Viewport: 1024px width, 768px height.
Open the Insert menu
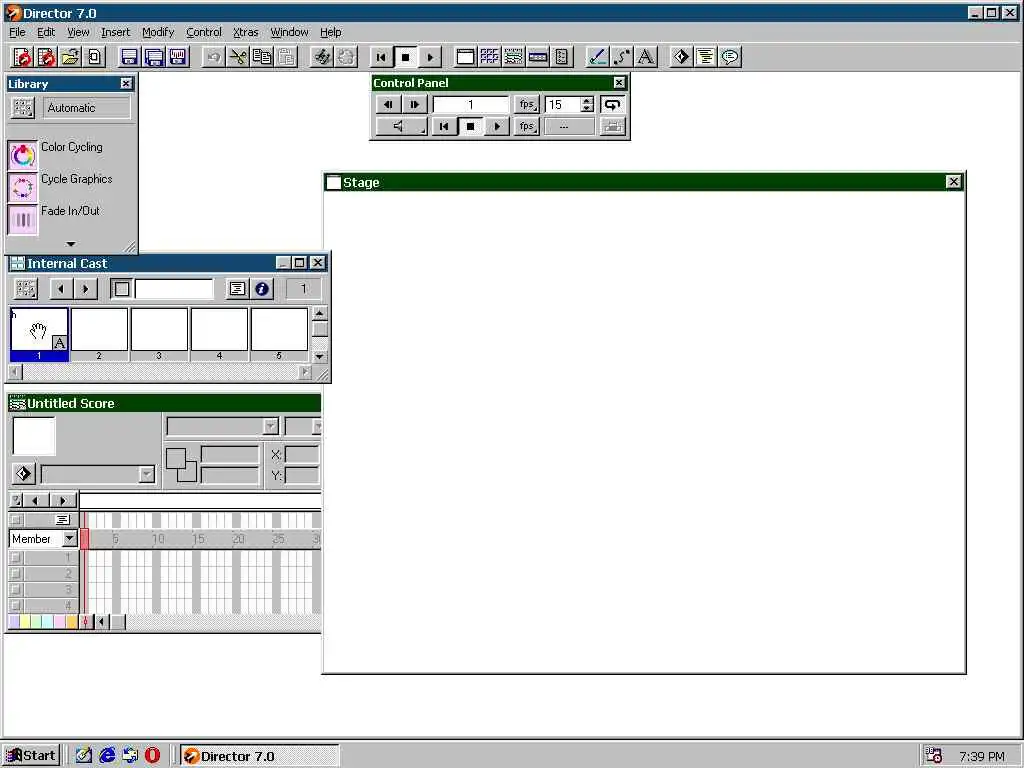115,32
